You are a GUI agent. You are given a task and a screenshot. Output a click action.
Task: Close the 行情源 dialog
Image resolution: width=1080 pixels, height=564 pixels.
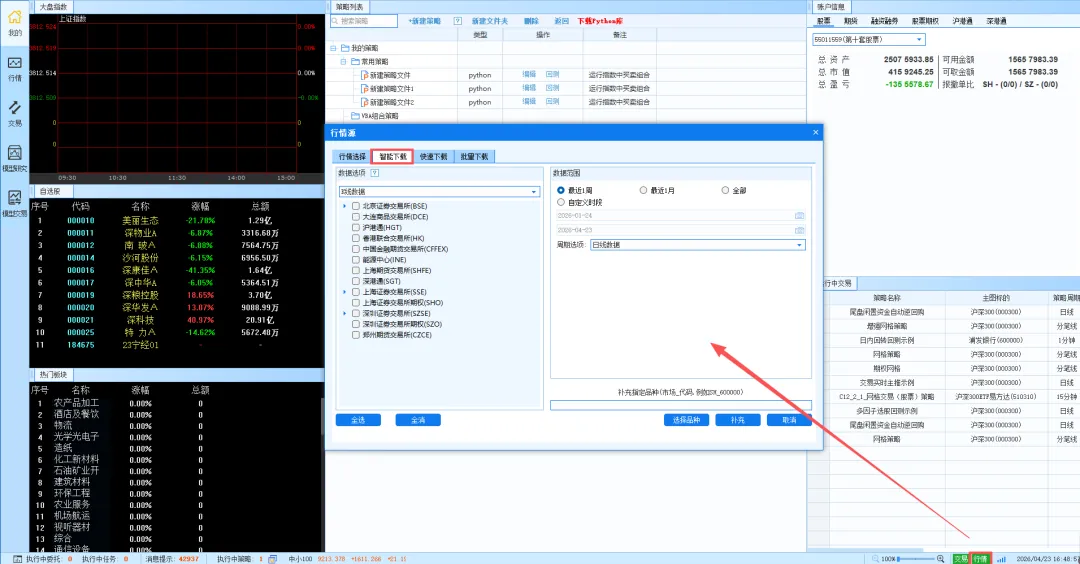click(816, 132)
